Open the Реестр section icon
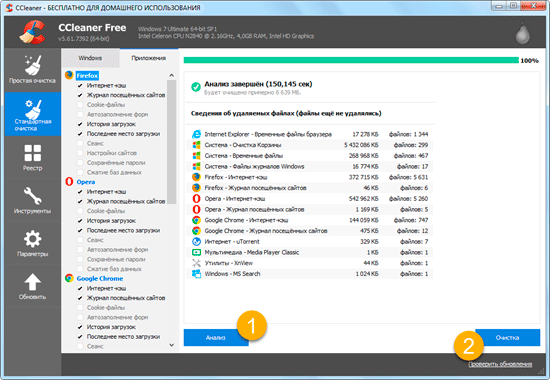The height and width of the screenshot is (380, 550). (33, 153)
